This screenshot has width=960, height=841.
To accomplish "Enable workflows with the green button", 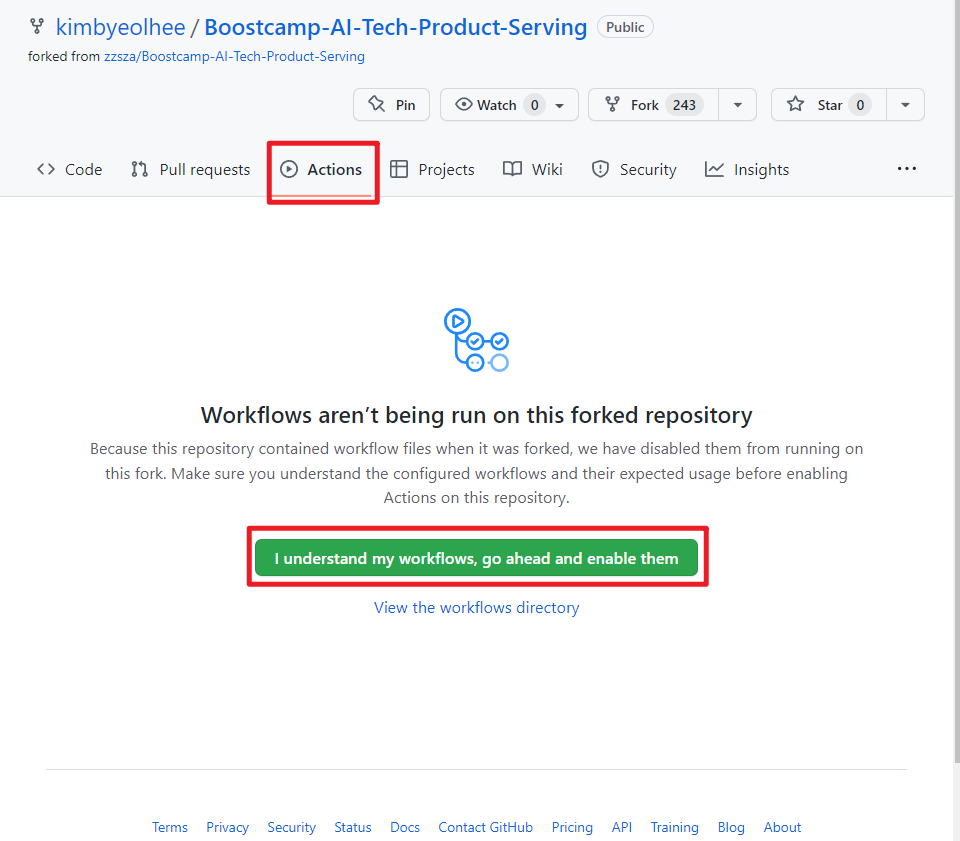I will point(476,558).
